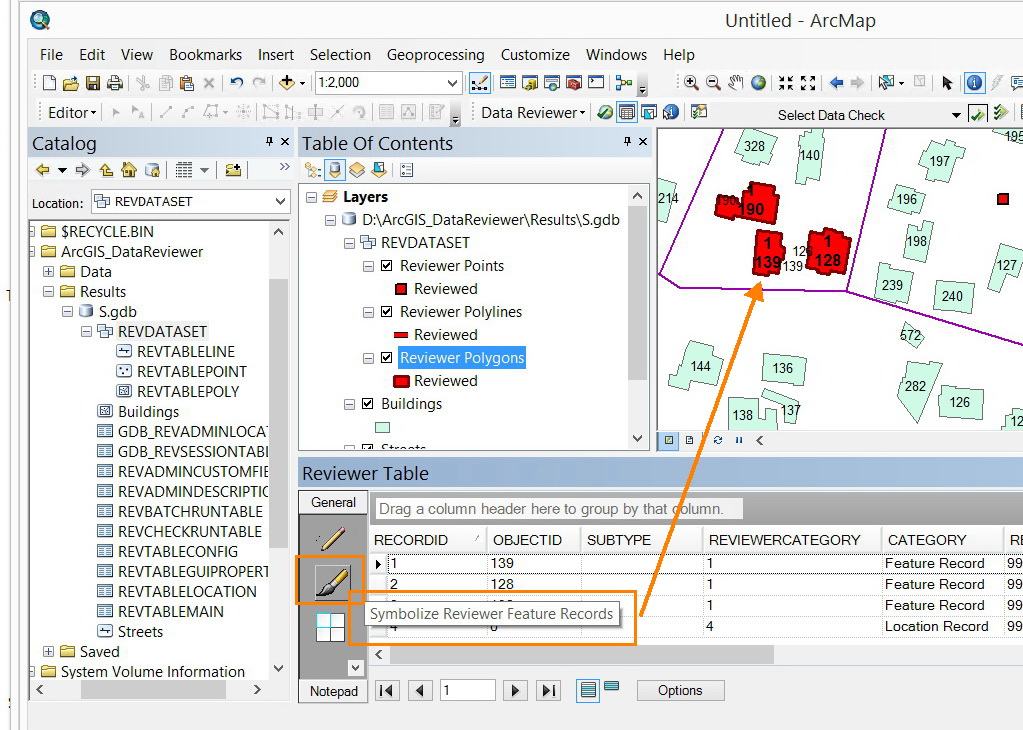The width and height of the screenshot is (1023, 730).
Task: Go to the next record
Action: (515, 690)
